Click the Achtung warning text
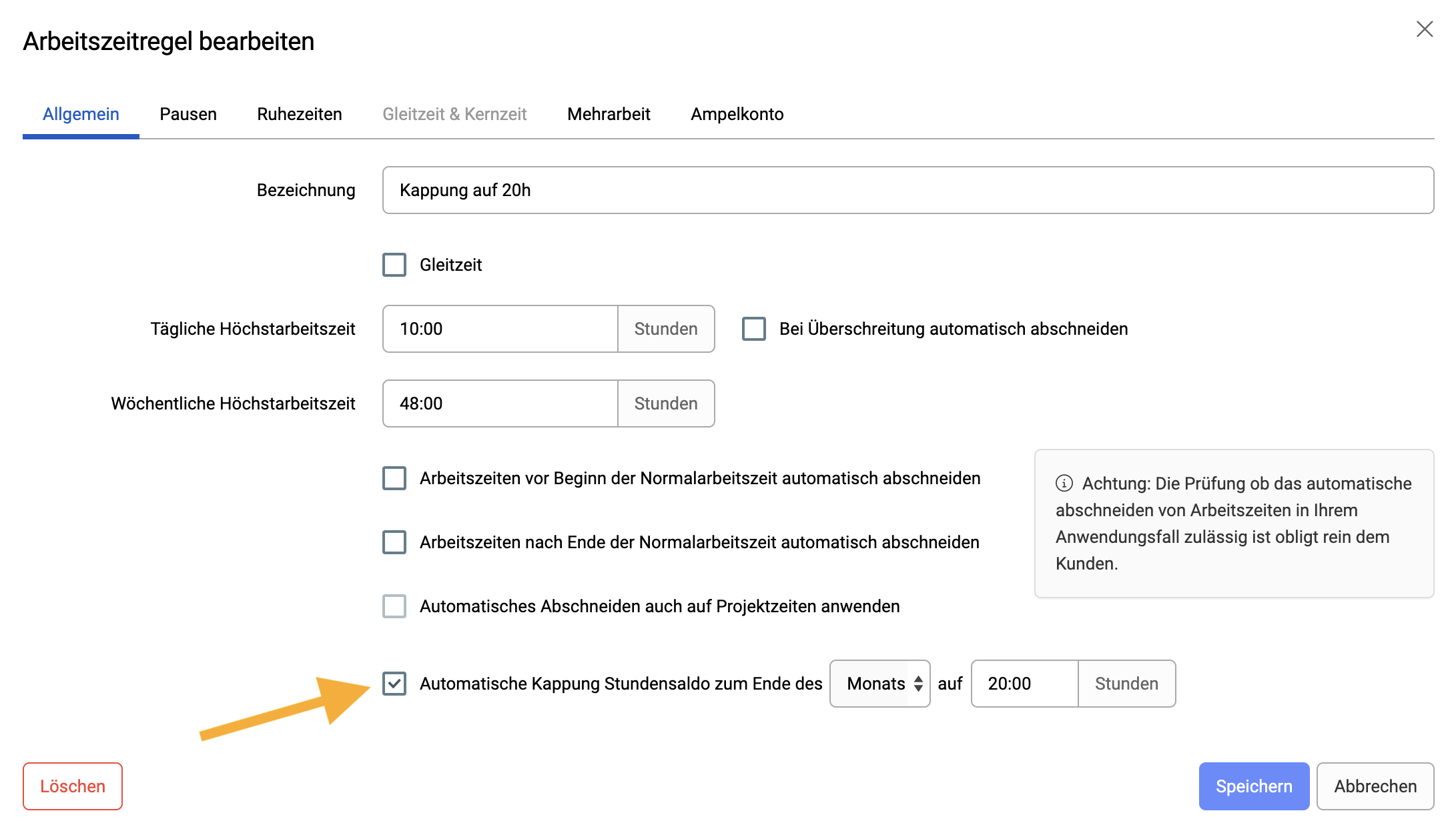This screenshot has height=831, width=1456. [x=1234, y=524]
